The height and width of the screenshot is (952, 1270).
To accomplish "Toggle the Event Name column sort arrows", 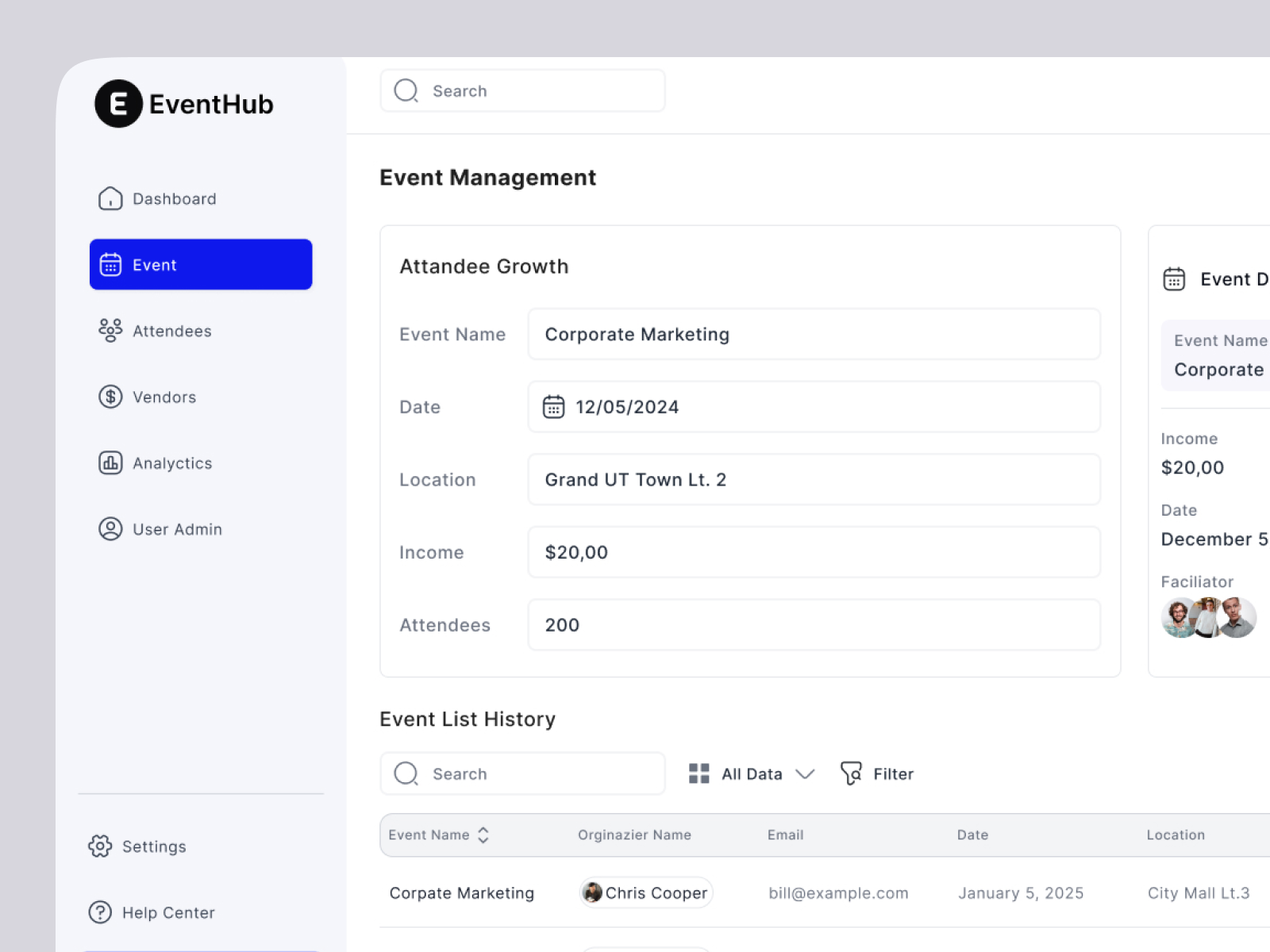I will click(x=481, y=835).
